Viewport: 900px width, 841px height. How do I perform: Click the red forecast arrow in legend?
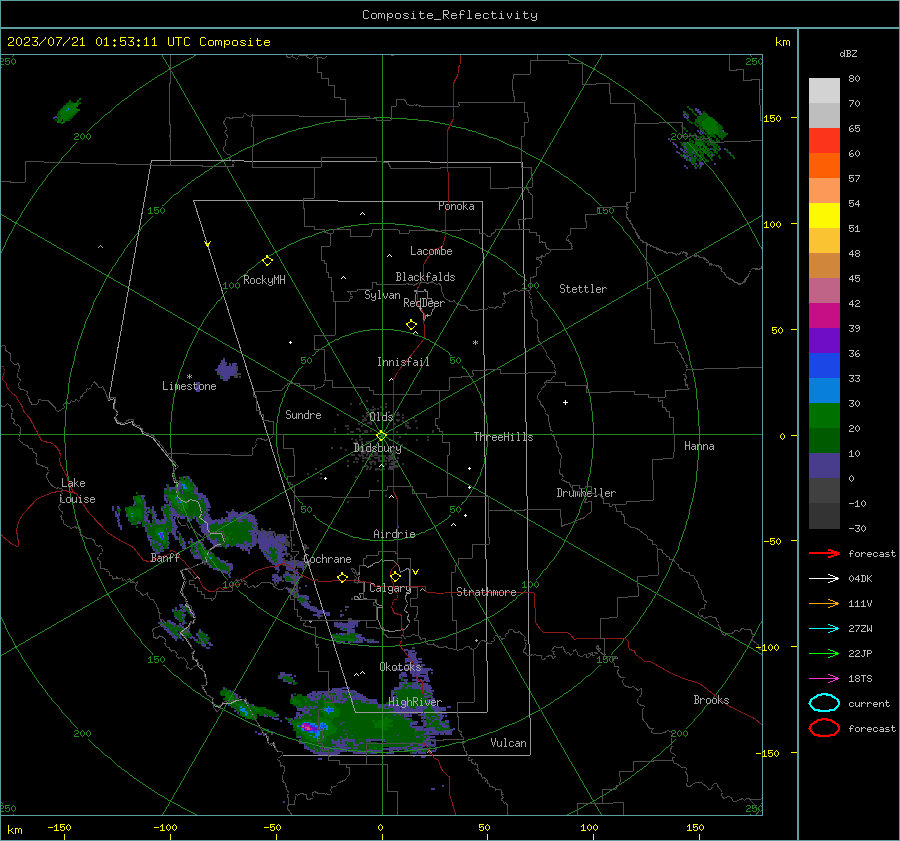pyautogui.click(x=824, y=553)
